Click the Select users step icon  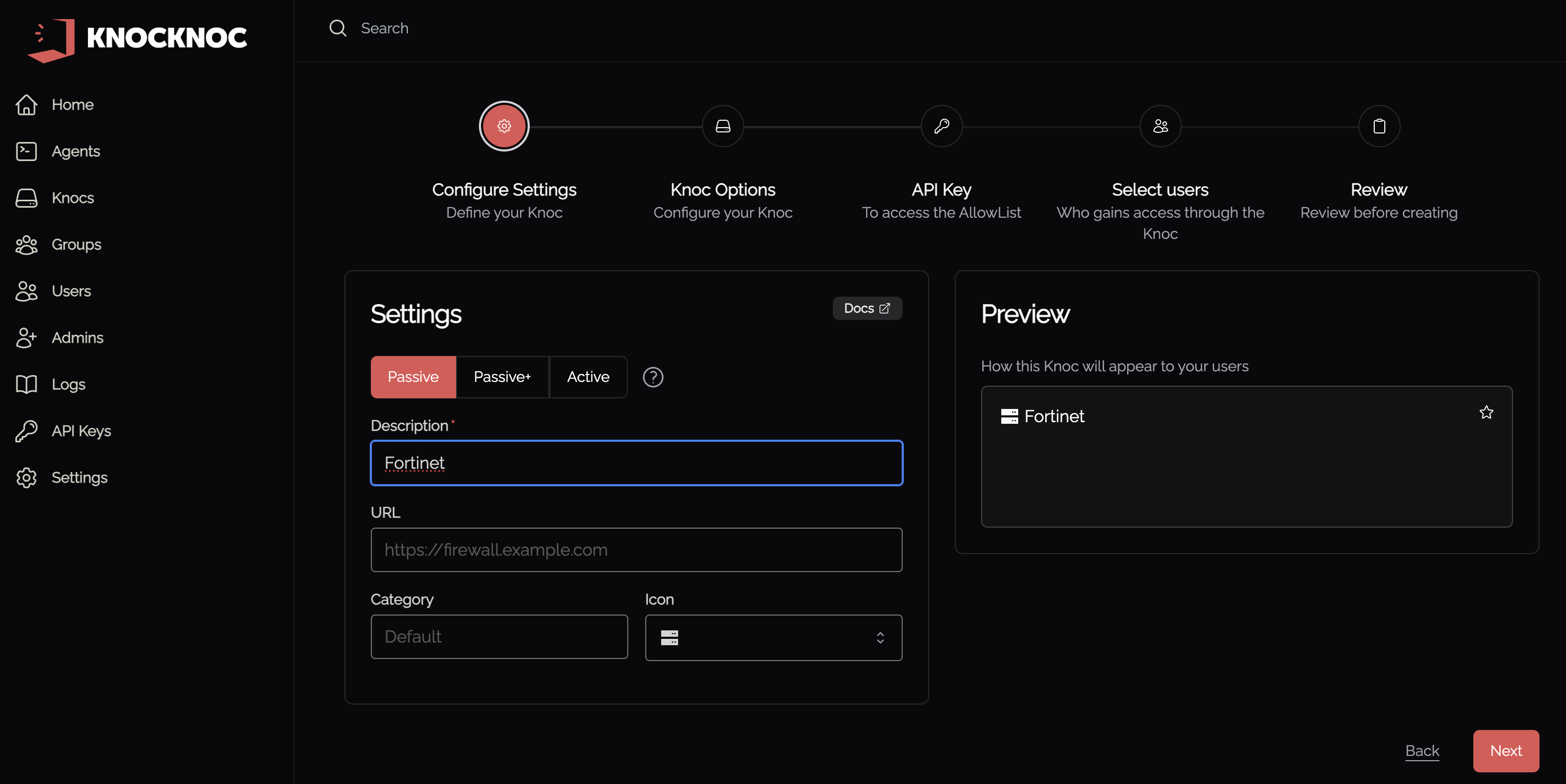[x=1160, y=127]
